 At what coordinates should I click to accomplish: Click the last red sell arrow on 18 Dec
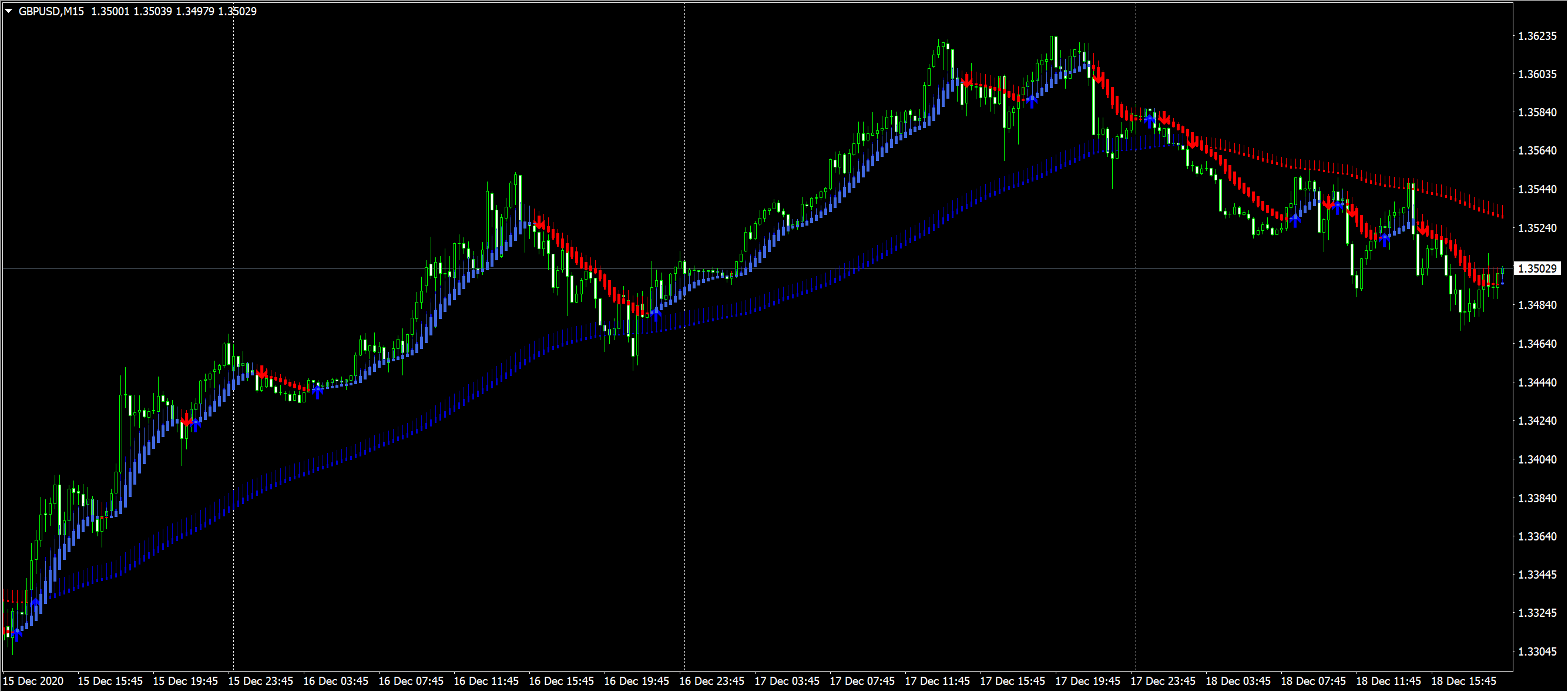[x=1422, y=230]
